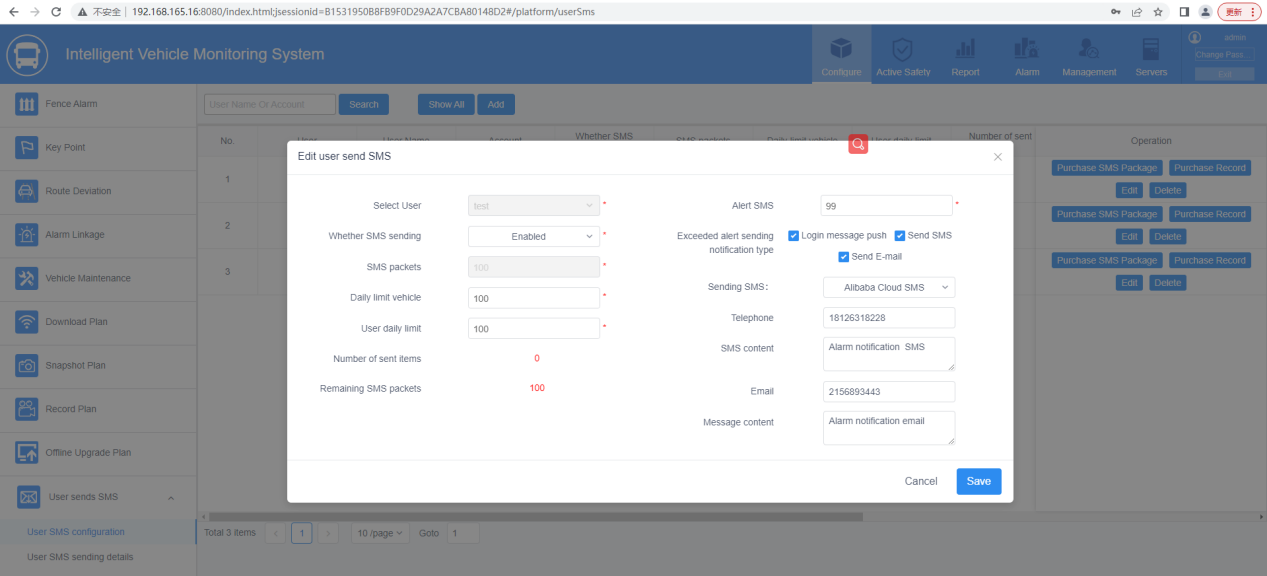
Task: Click the red search magnifier icon
Action: coord(858,144)
